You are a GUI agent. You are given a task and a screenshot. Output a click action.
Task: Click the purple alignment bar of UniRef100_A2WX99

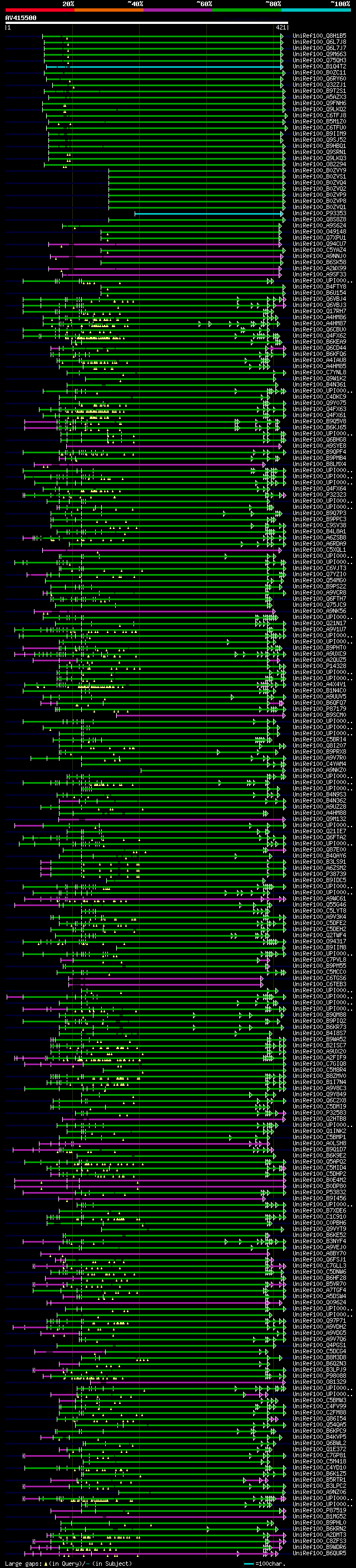point(166,269)
